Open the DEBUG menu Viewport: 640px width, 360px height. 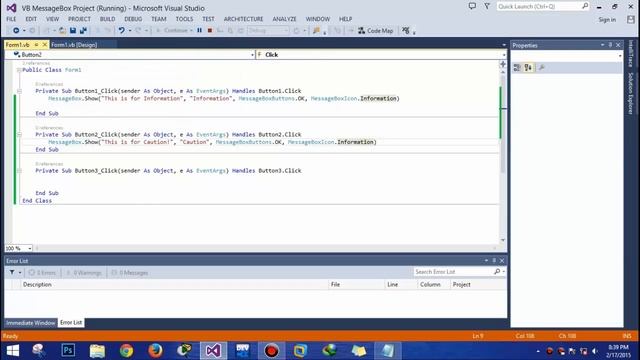point(133,19)
